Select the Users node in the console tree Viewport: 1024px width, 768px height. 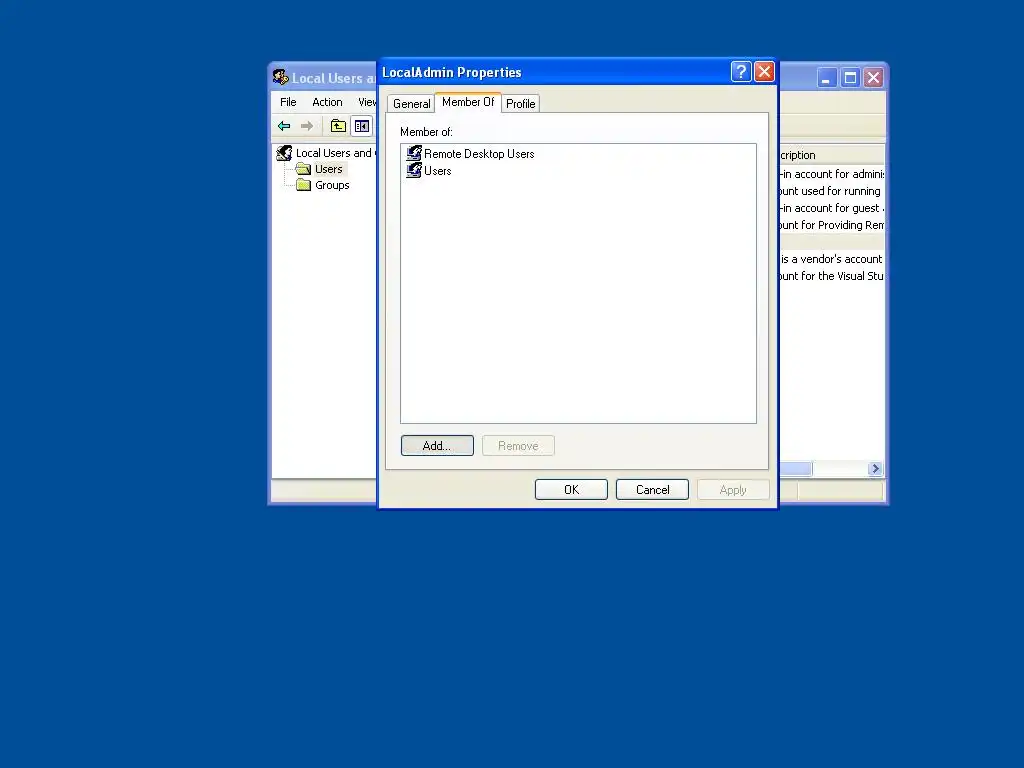coord(328,169)
